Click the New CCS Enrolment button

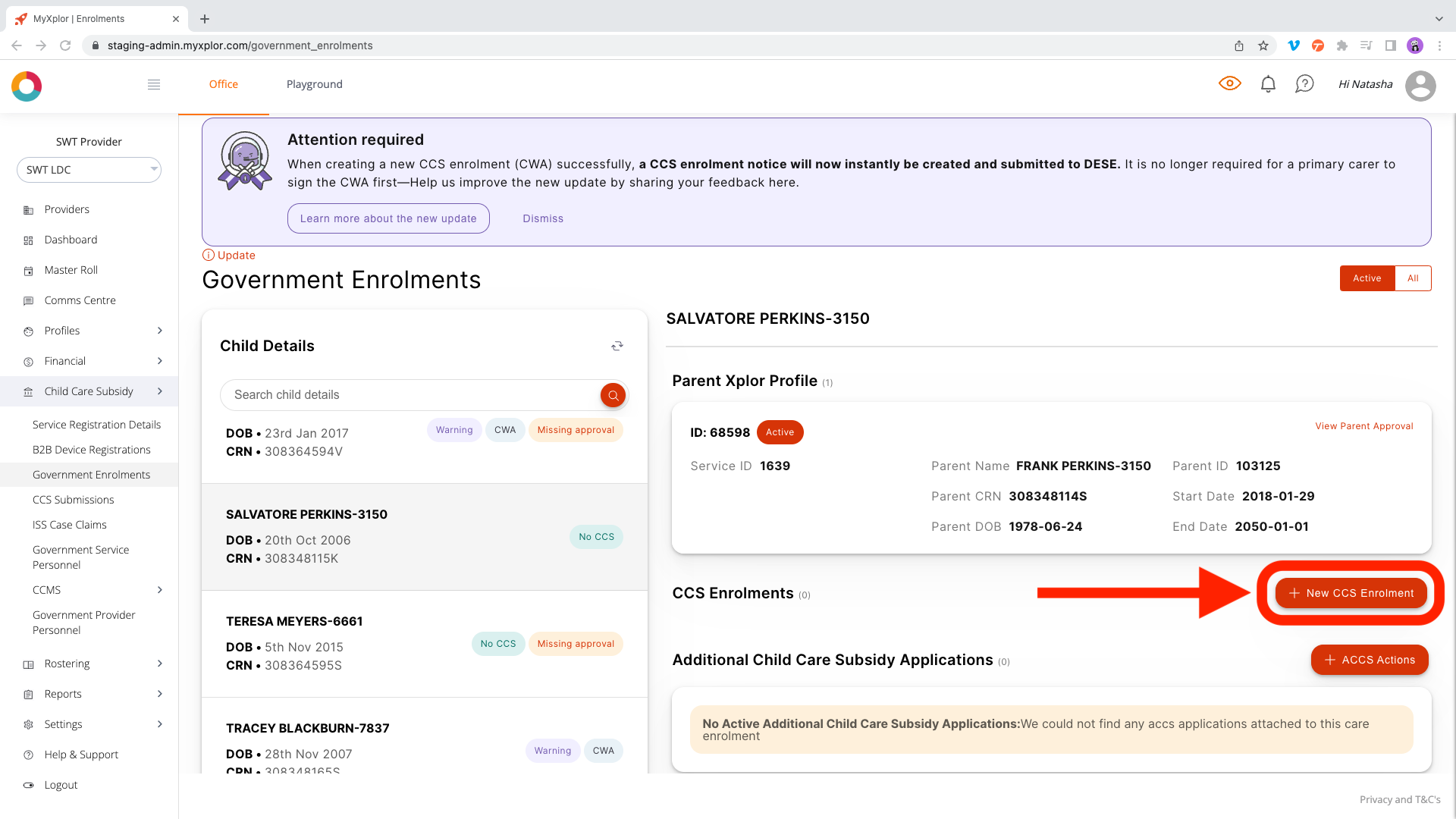pyautogui.click(x=1350, y=593)
